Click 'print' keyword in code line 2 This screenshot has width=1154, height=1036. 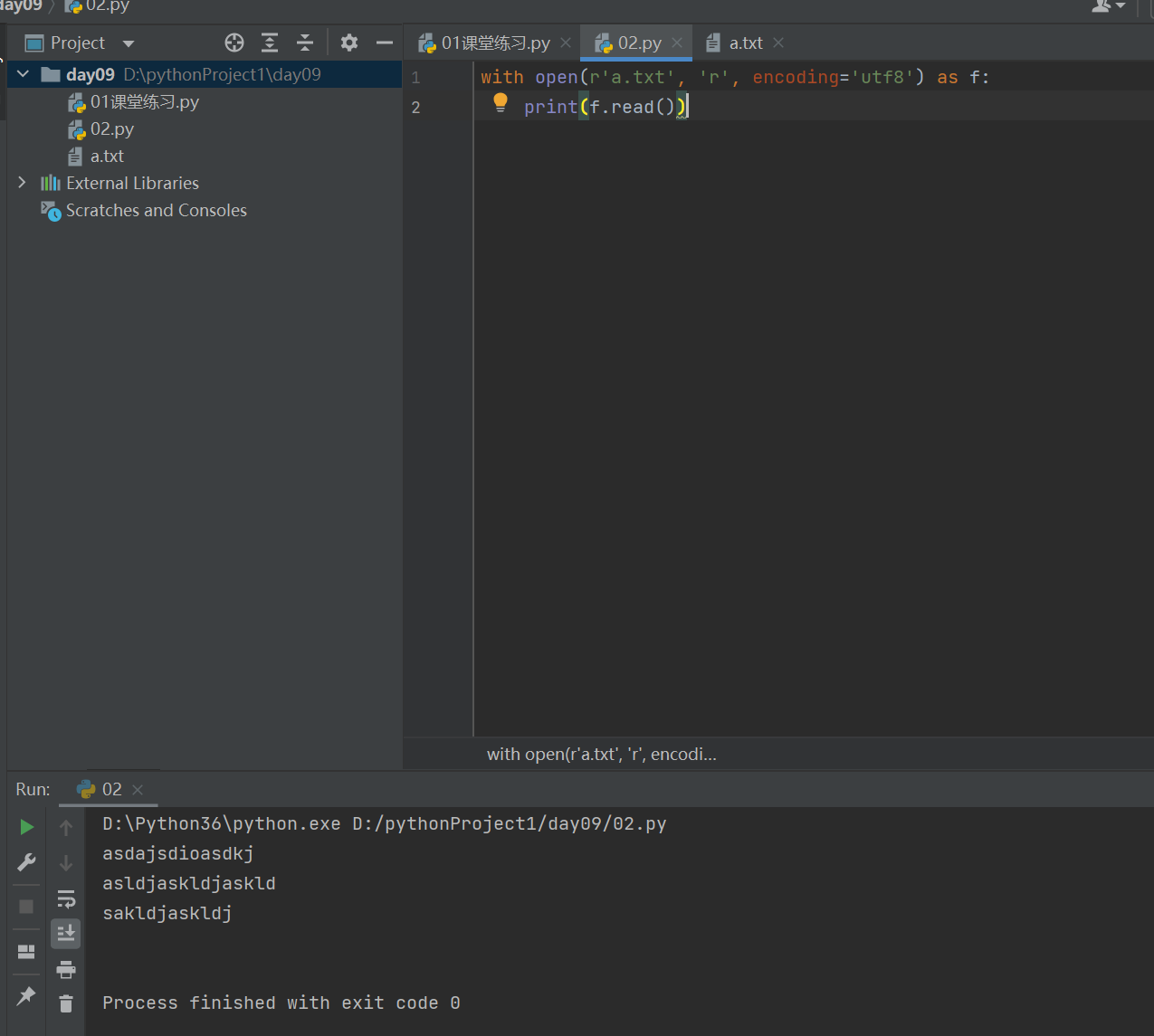[x=550, y=107]
